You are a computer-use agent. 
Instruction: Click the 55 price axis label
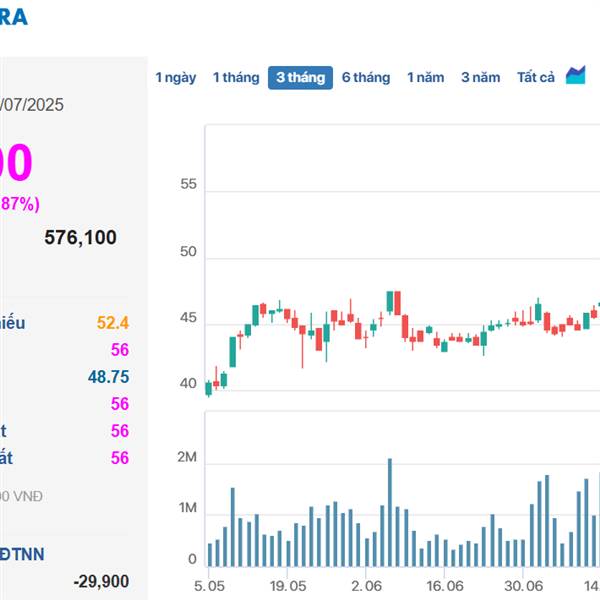pos(188,184)
